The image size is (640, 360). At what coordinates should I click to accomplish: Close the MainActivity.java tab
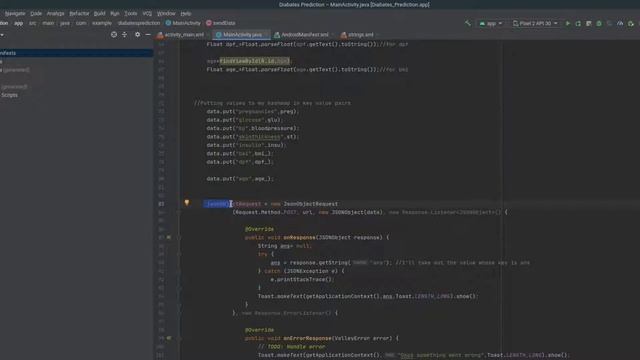coord(267,35)
